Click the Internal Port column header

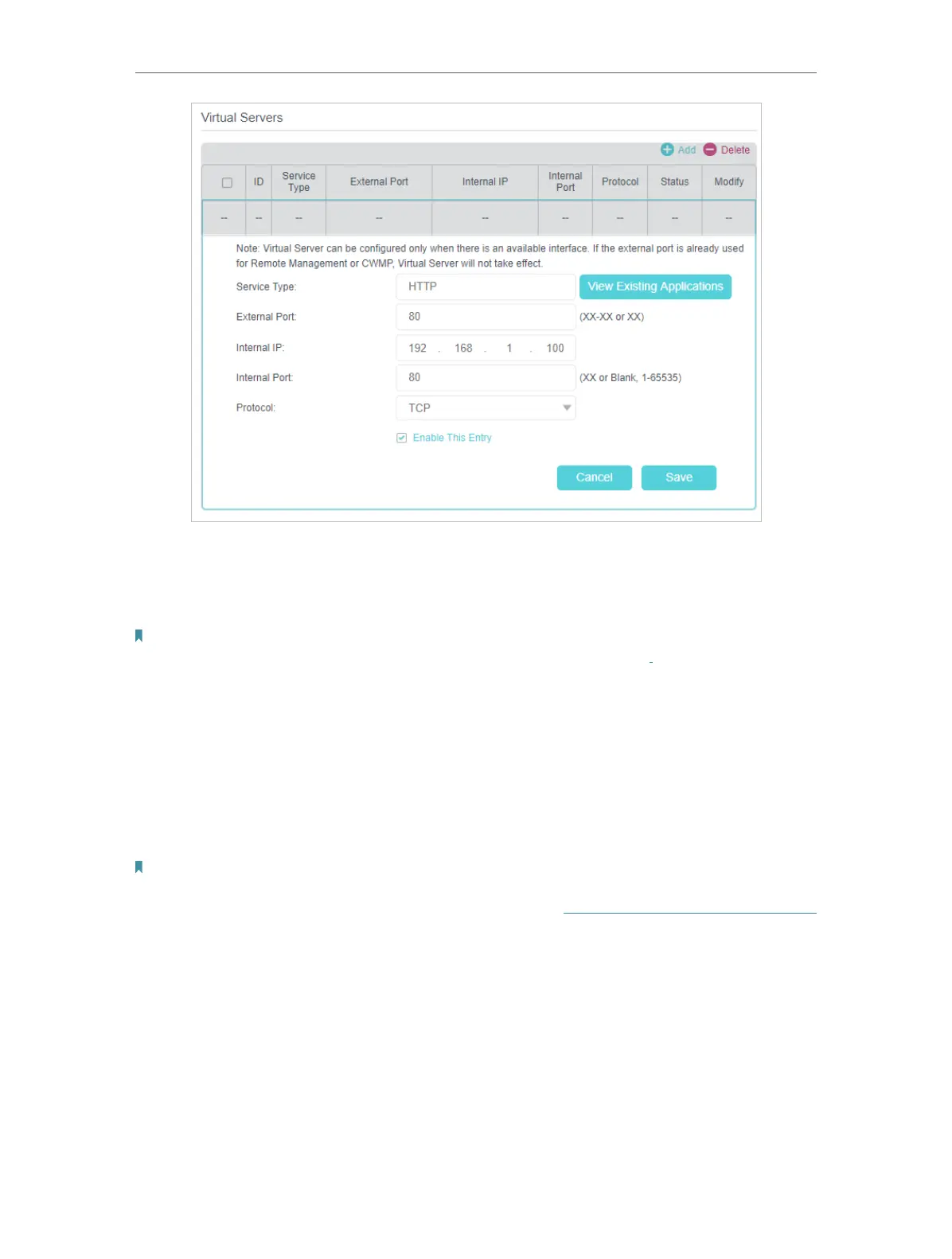pos(565,181)
